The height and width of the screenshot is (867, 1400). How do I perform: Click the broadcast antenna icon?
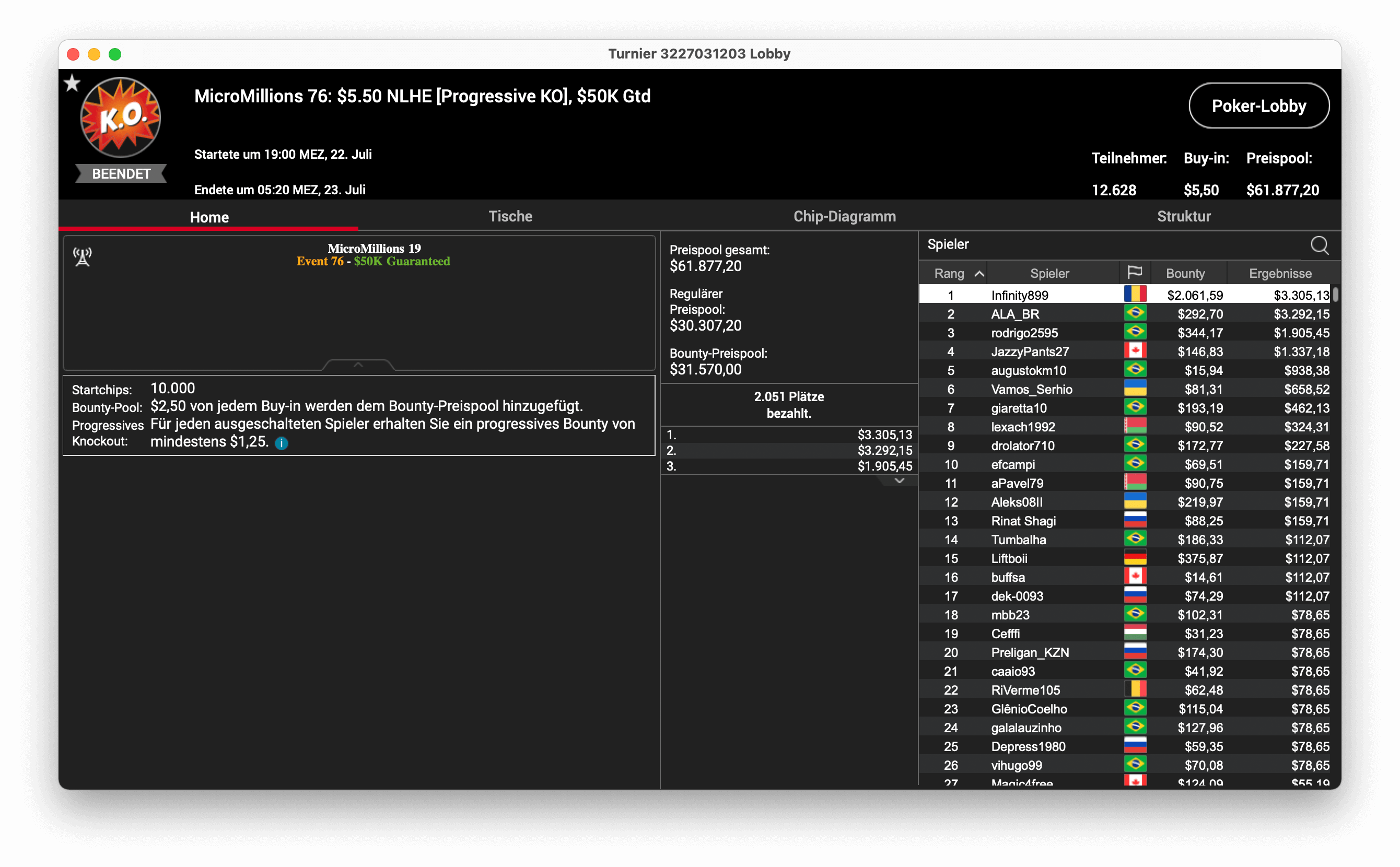(x=83, y=256)
